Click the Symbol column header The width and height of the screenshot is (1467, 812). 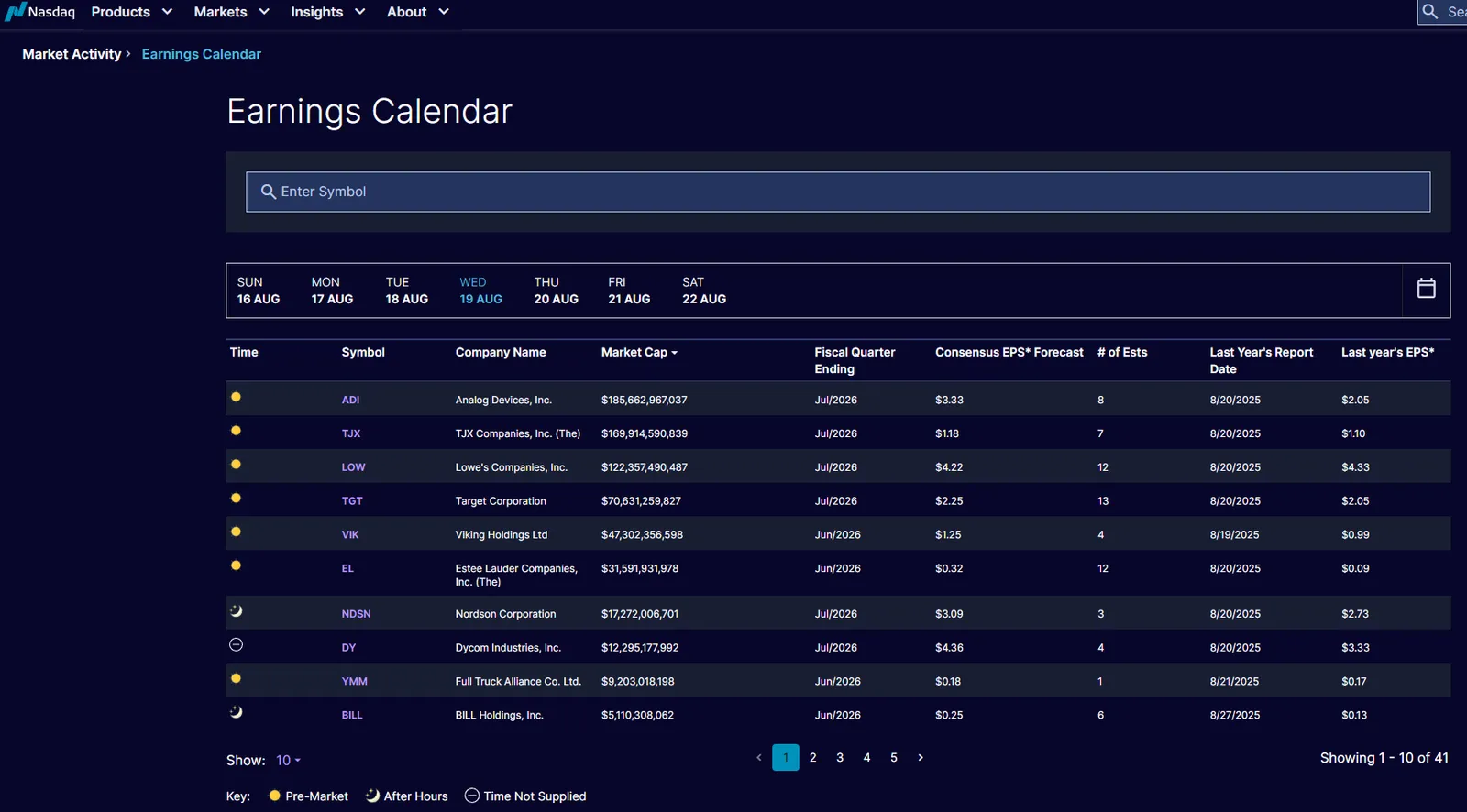(363, 353)
